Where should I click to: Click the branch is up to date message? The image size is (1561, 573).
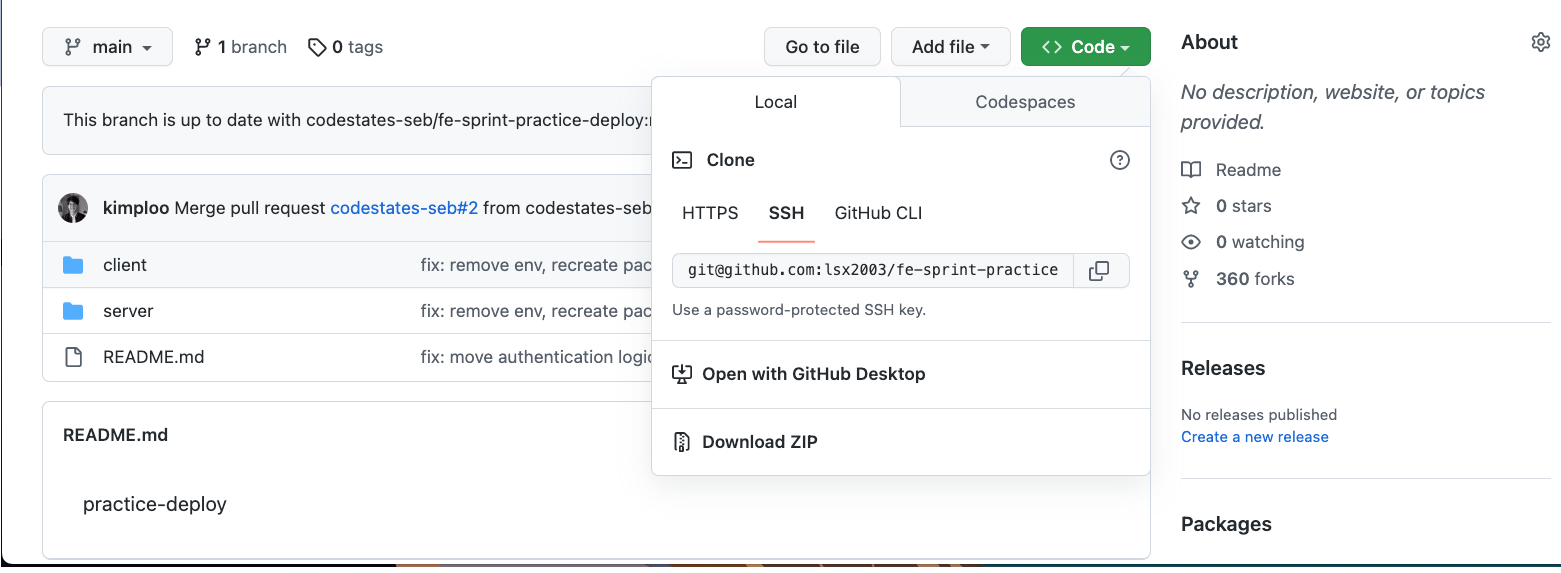pos(357,120)
